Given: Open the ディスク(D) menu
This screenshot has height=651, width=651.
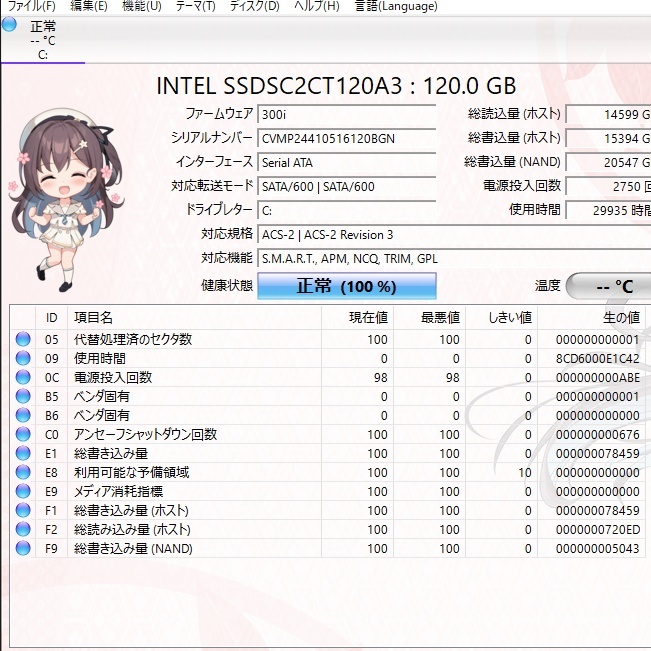Looking at the screenshot, I should click(x=255, y=6).
